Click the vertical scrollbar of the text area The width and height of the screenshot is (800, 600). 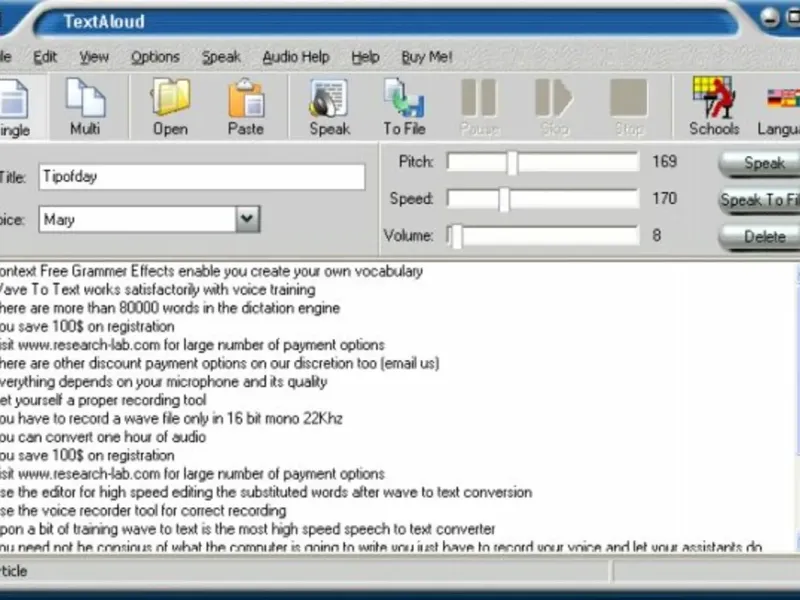[x=797, y=408]
